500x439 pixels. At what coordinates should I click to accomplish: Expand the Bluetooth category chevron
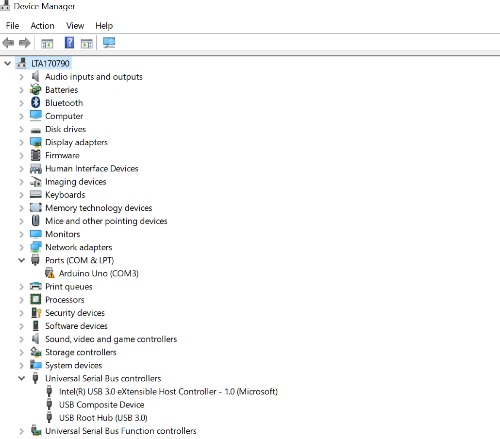point(21,103)
